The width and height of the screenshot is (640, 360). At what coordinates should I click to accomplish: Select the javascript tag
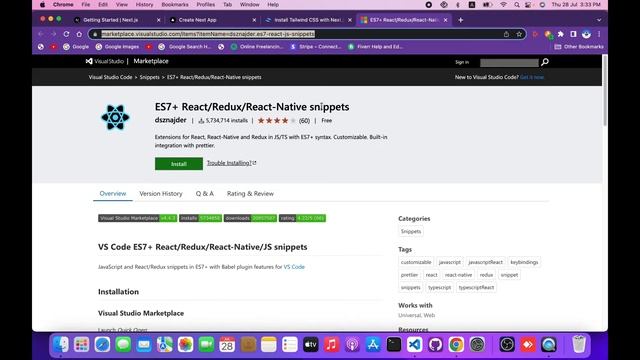449,262
